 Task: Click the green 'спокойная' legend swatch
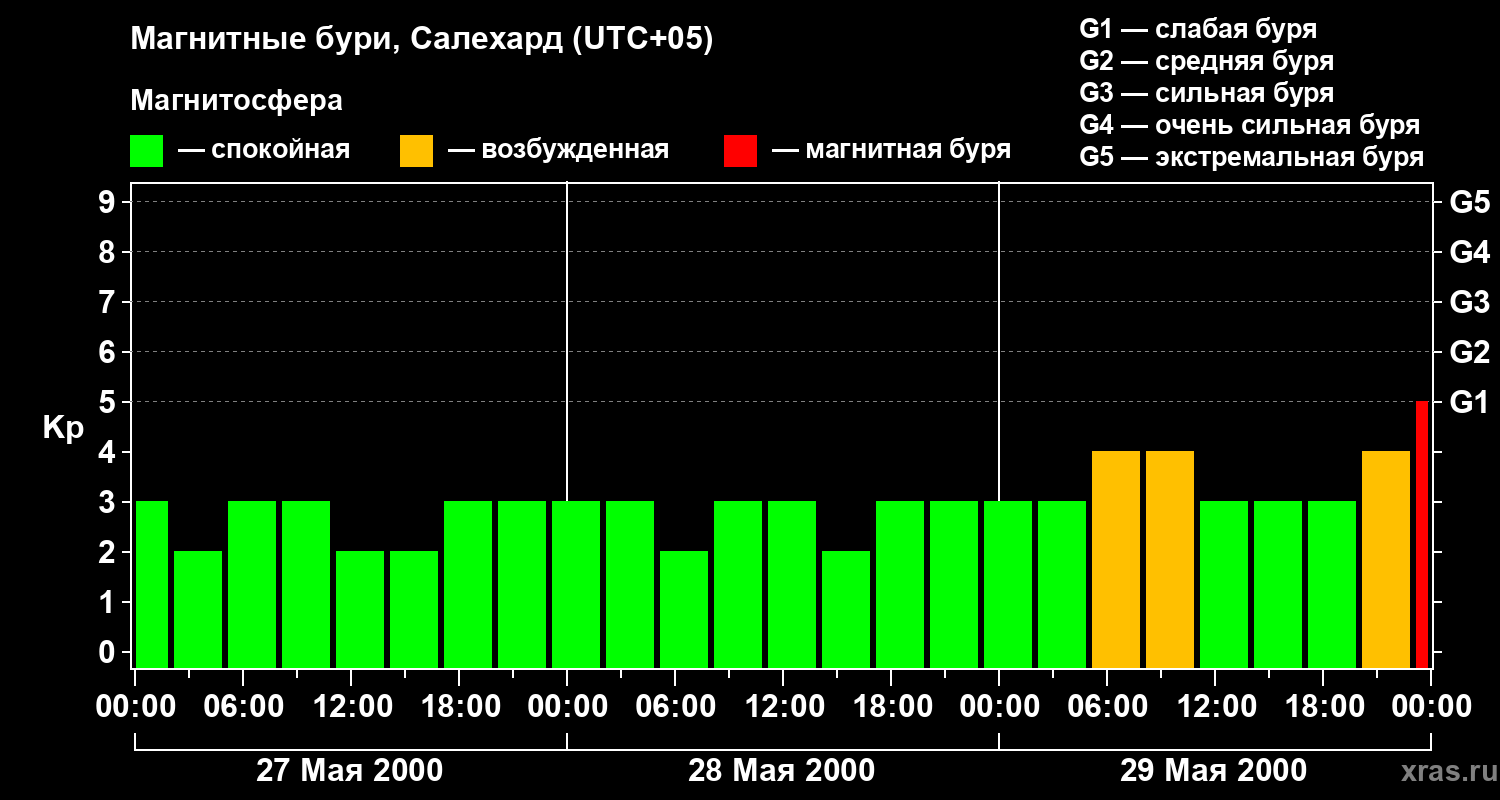click(147, 151)
